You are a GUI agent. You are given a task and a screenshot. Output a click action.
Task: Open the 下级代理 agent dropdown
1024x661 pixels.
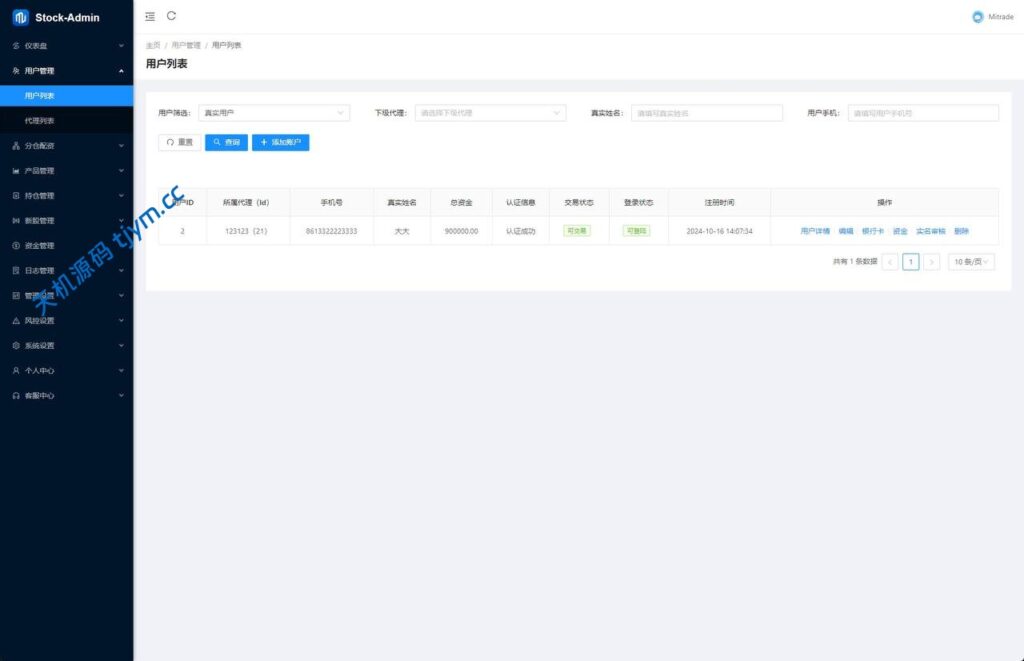click(490, 113)
